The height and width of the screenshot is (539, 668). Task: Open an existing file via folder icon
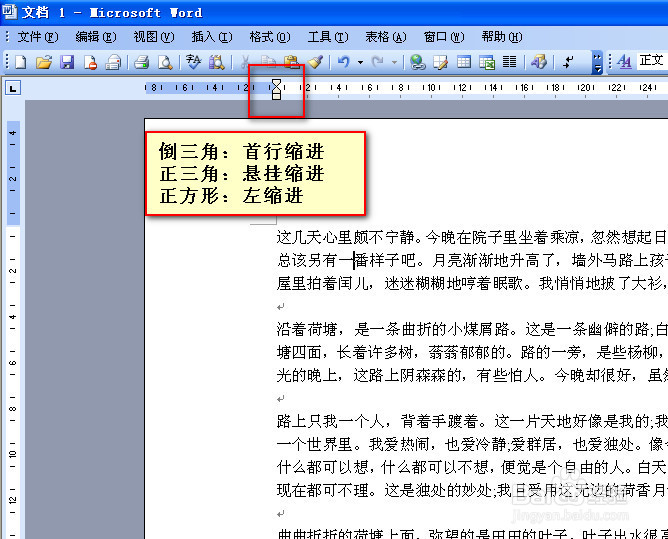pyautogui.click(x=43, y=62)
